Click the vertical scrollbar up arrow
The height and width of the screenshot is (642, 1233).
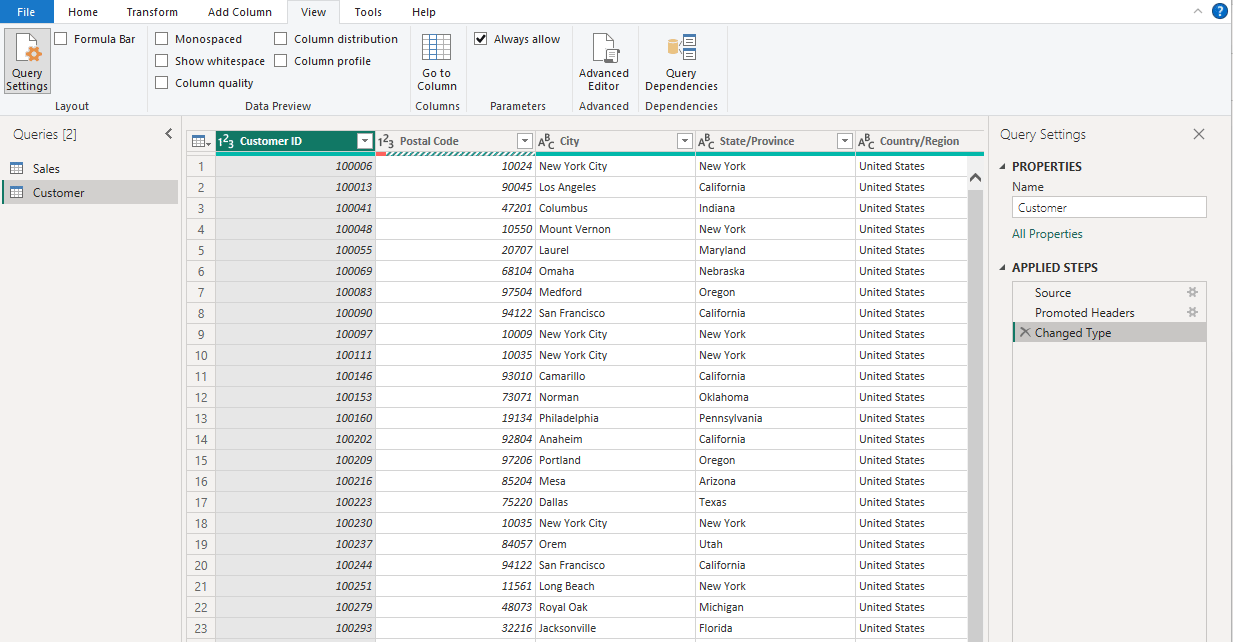tap(976, 177)
